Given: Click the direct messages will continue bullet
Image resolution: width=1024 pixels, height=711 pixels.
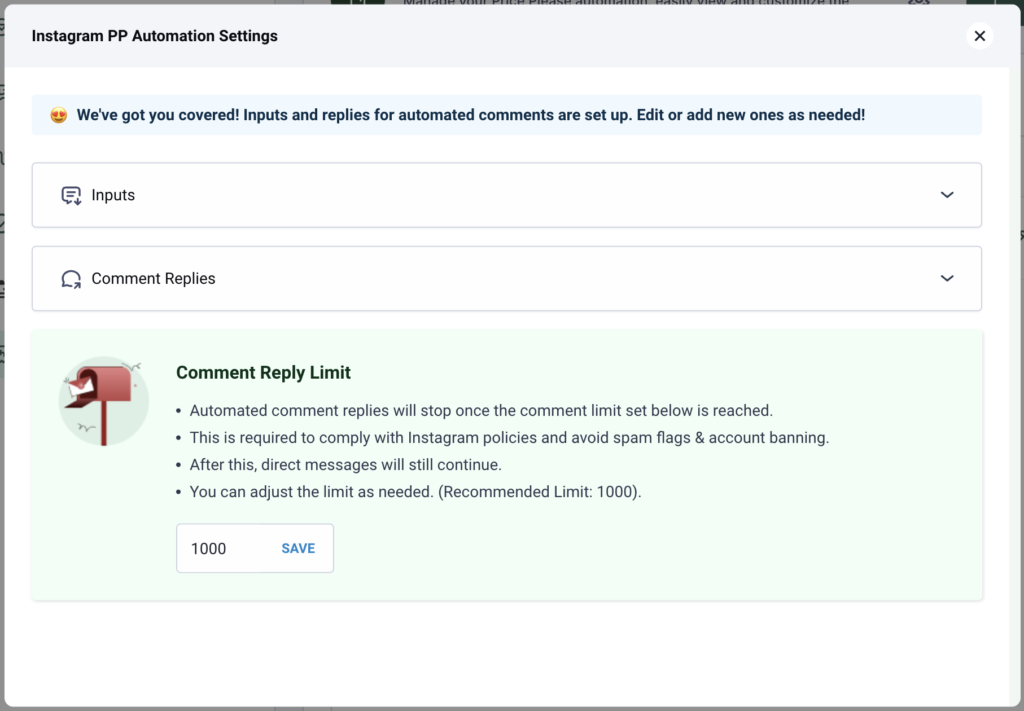Looking at the screenshot, I should pos(345,465).
